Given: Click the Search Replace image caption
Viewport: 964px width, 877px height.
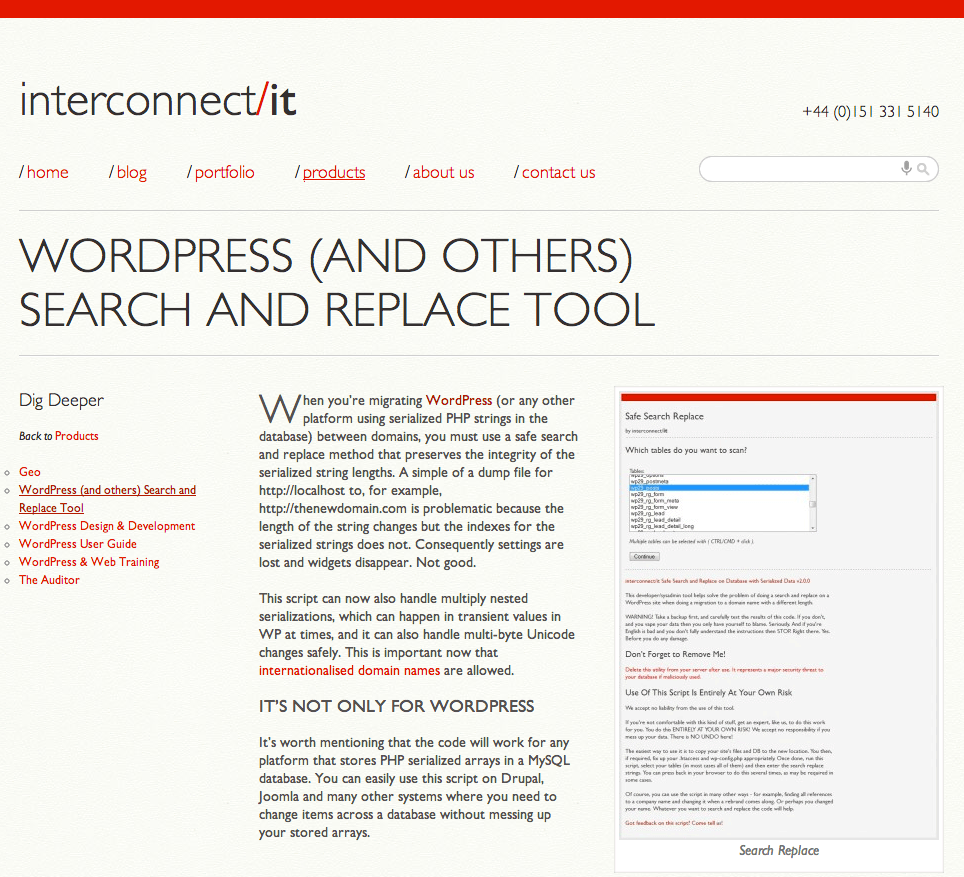Looking at the screenshot, I should tap(779, 851).
